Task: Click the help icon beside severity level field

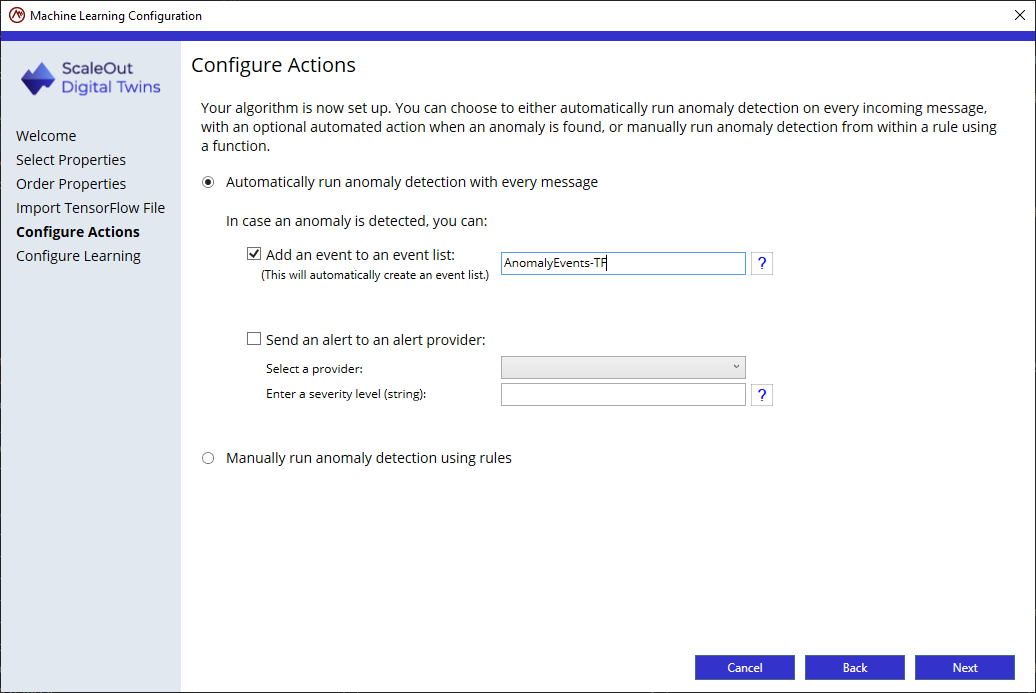Action: (x=761, y=395)
